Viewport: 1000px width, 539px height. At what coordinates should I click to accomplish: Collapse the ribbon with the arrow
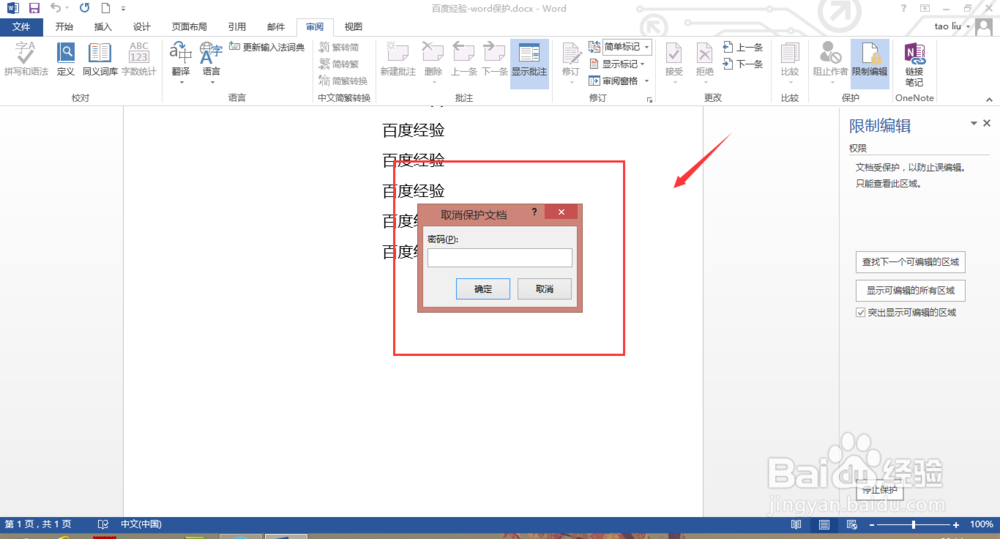(989, 100)
